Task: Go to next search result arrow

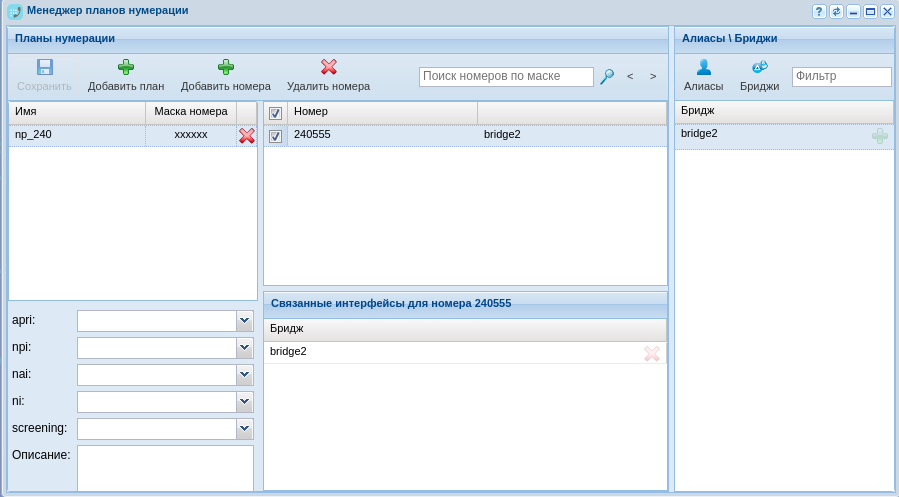Action: pos(653,76)
